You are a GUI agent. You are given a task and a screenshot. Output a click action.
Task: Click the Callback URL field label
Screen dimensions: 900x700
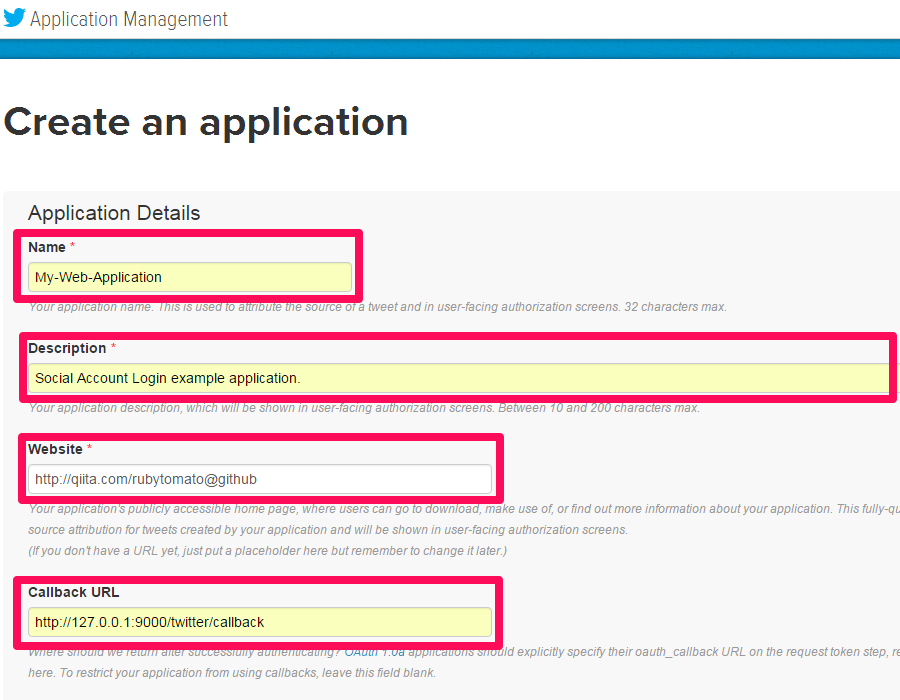(x=76, y=592)
